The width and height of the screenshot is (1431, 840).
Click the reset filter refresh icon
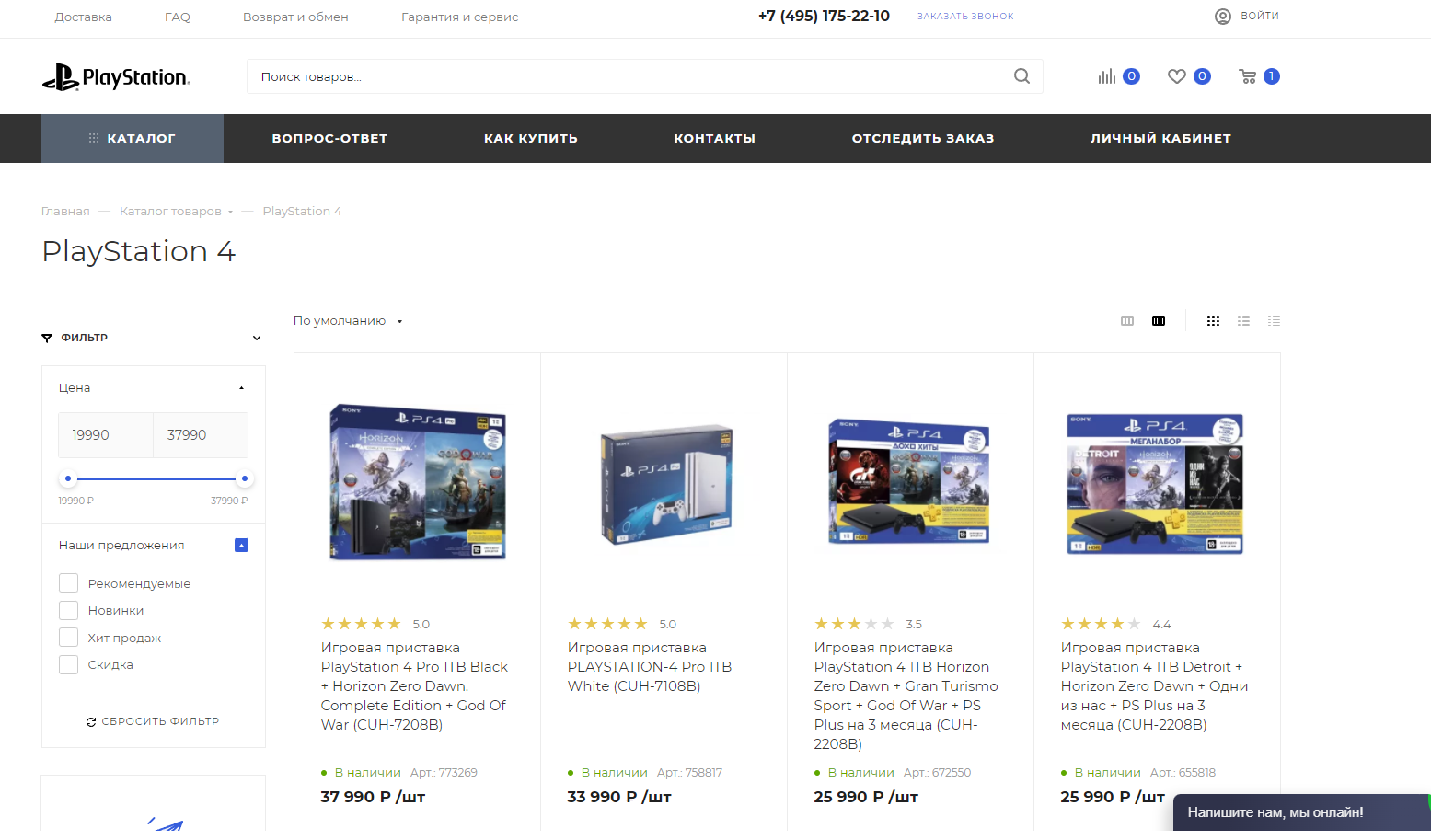[x=91, y=722]
